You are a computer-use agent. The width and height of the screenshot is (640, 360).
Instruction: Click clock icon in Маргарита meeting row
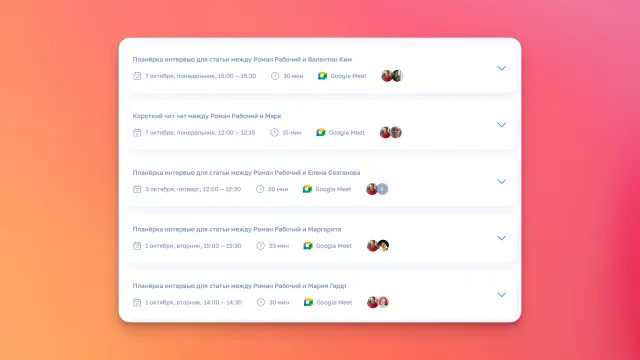260,246
